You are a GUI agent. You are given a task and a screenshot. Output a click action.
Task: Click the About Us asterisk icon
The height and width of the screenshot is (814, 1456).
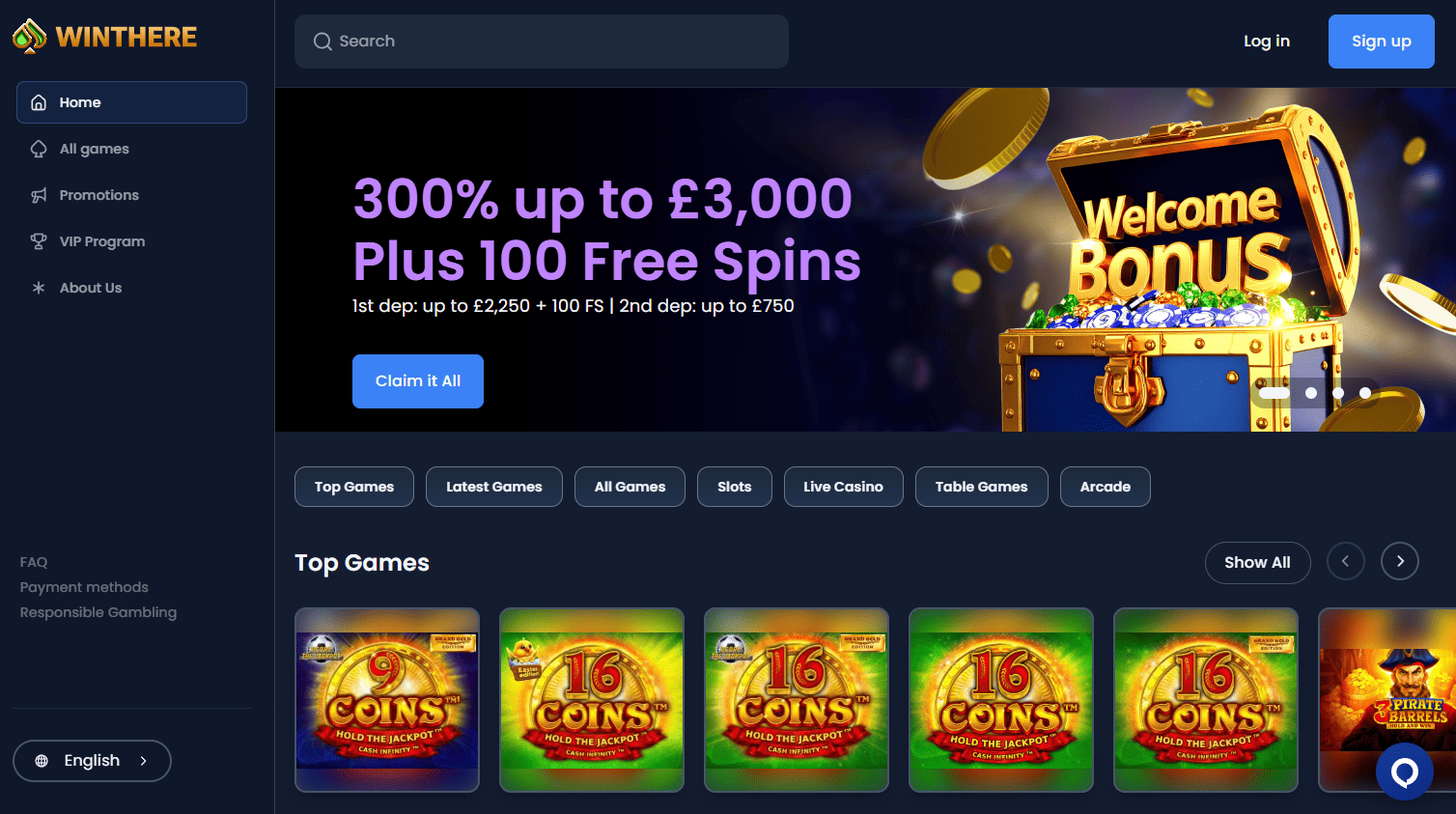click(x=39, y=288)
